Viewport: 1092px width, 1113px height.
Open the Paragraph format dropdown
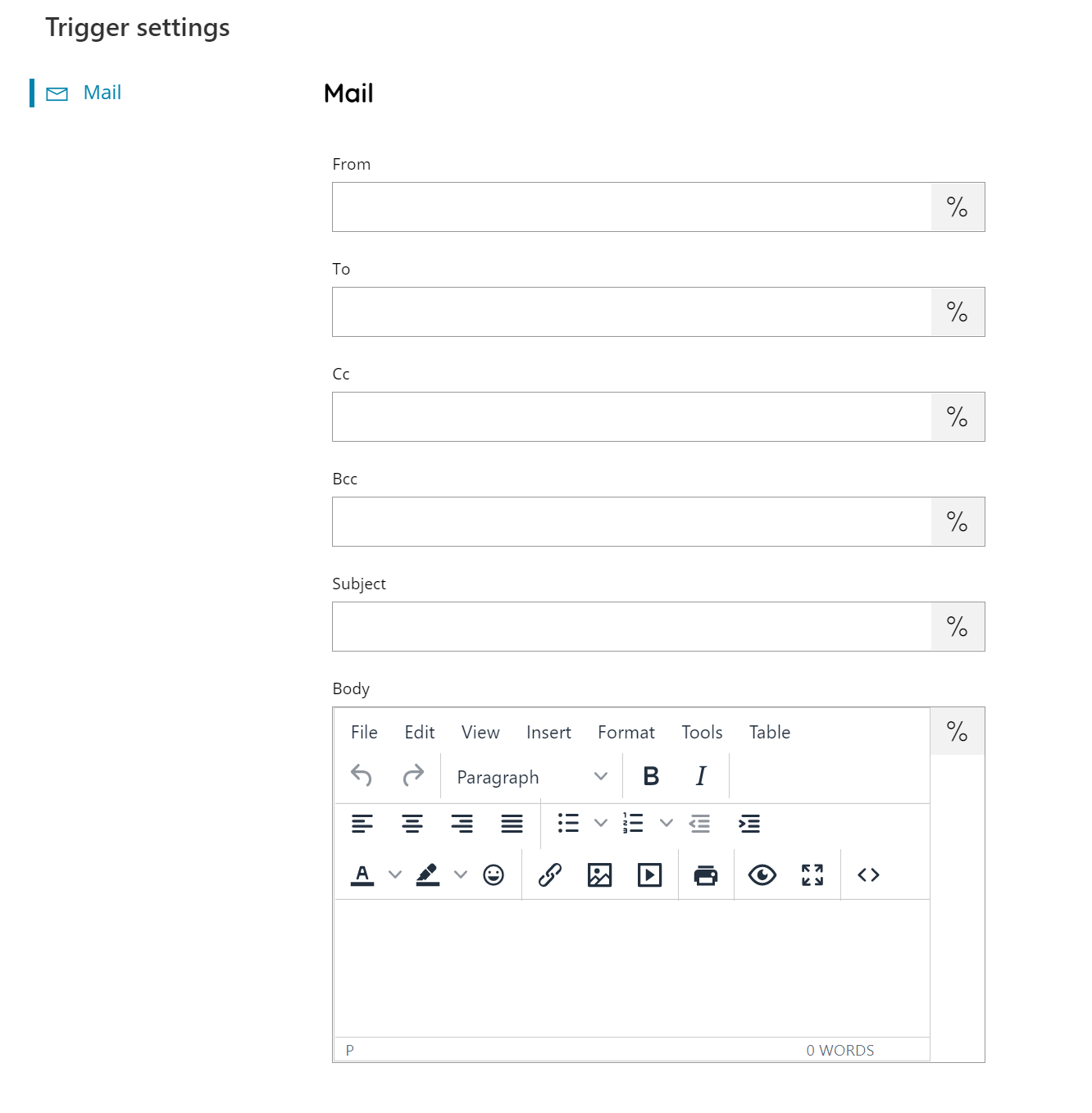click(532, 776)
